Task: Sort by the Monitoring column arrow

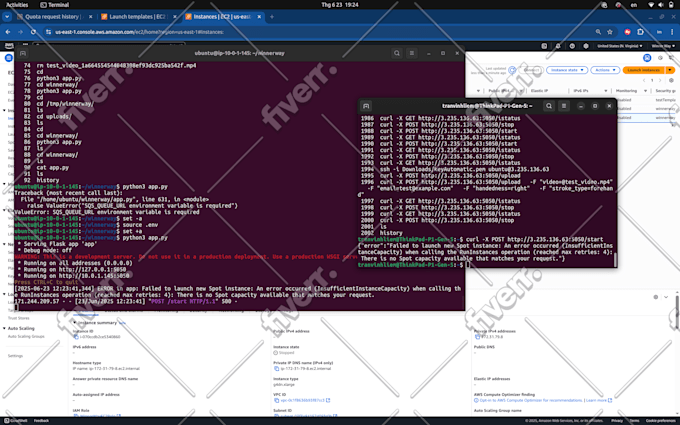Action: tap(645, 91)
